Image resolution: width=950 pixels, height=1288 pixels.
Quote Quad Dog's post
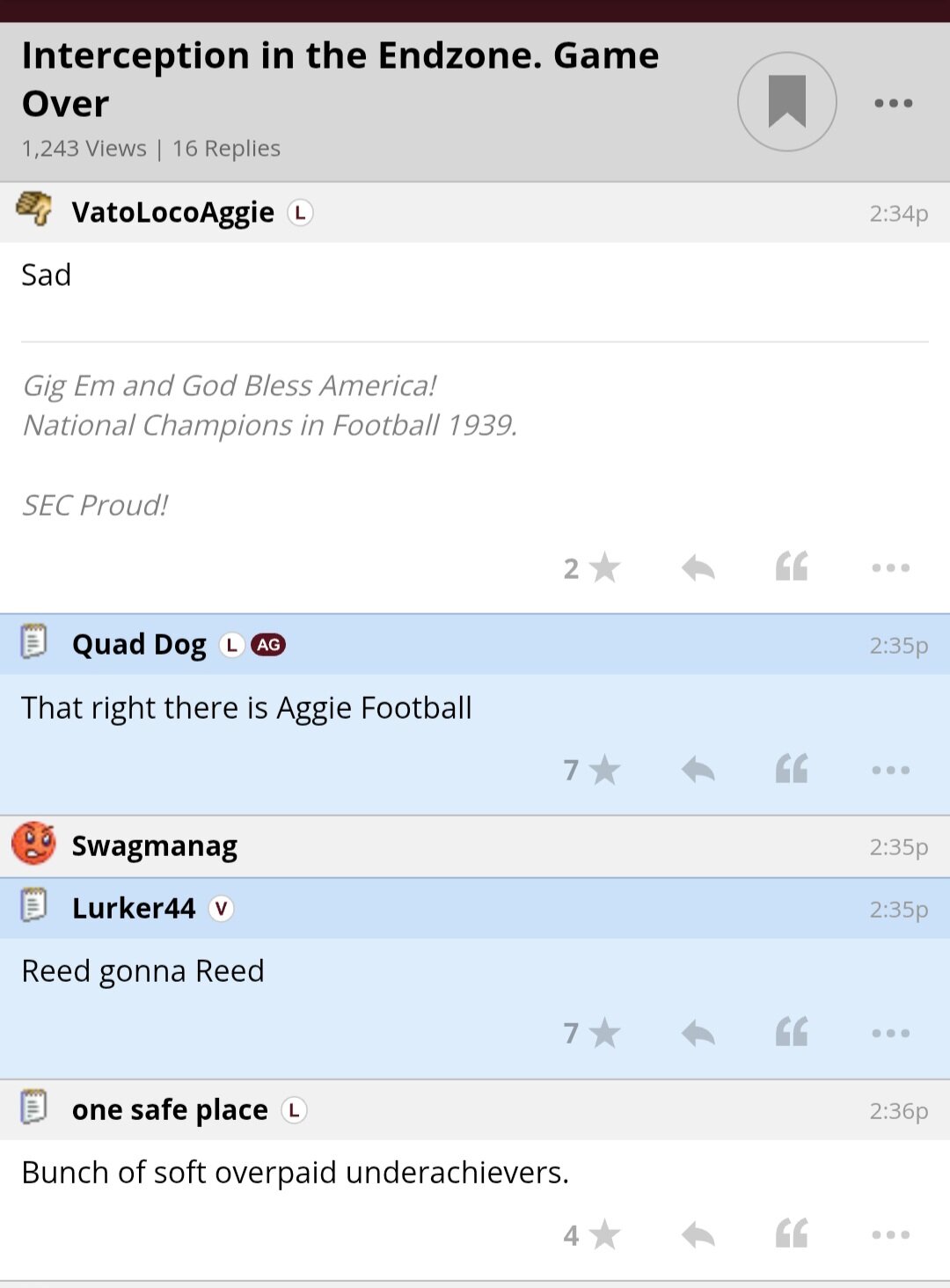coord(792,770)
